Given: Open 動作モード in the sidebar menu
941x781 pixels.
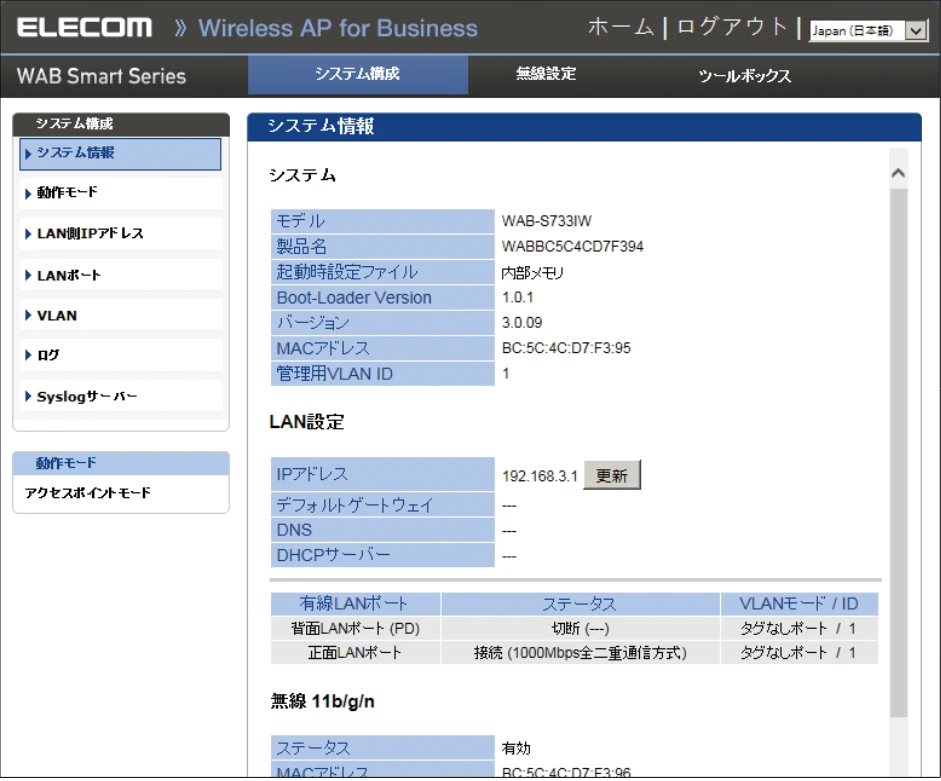Looking at the screenshot, I should point(120,193).
